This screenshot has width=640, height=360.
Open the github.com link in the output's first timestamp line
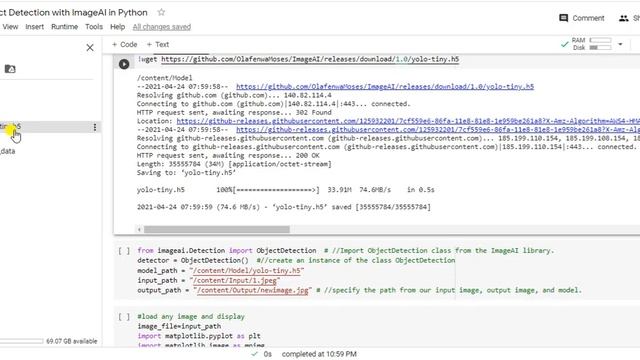click(385, 87)
